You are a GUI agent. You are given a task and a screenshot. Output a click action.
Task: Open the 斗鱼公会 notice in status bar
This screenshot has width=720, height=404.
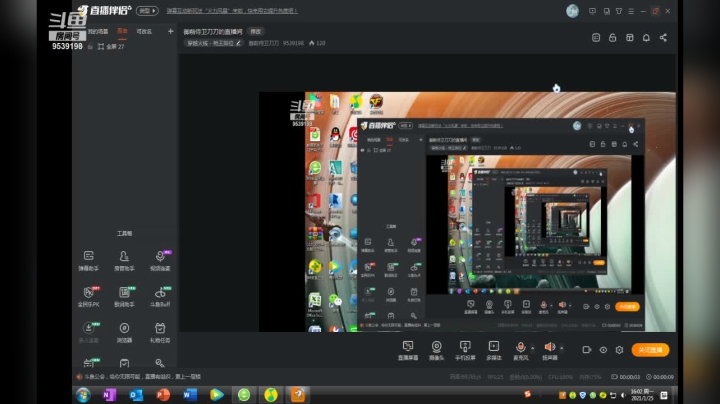[x=142, y=377]
